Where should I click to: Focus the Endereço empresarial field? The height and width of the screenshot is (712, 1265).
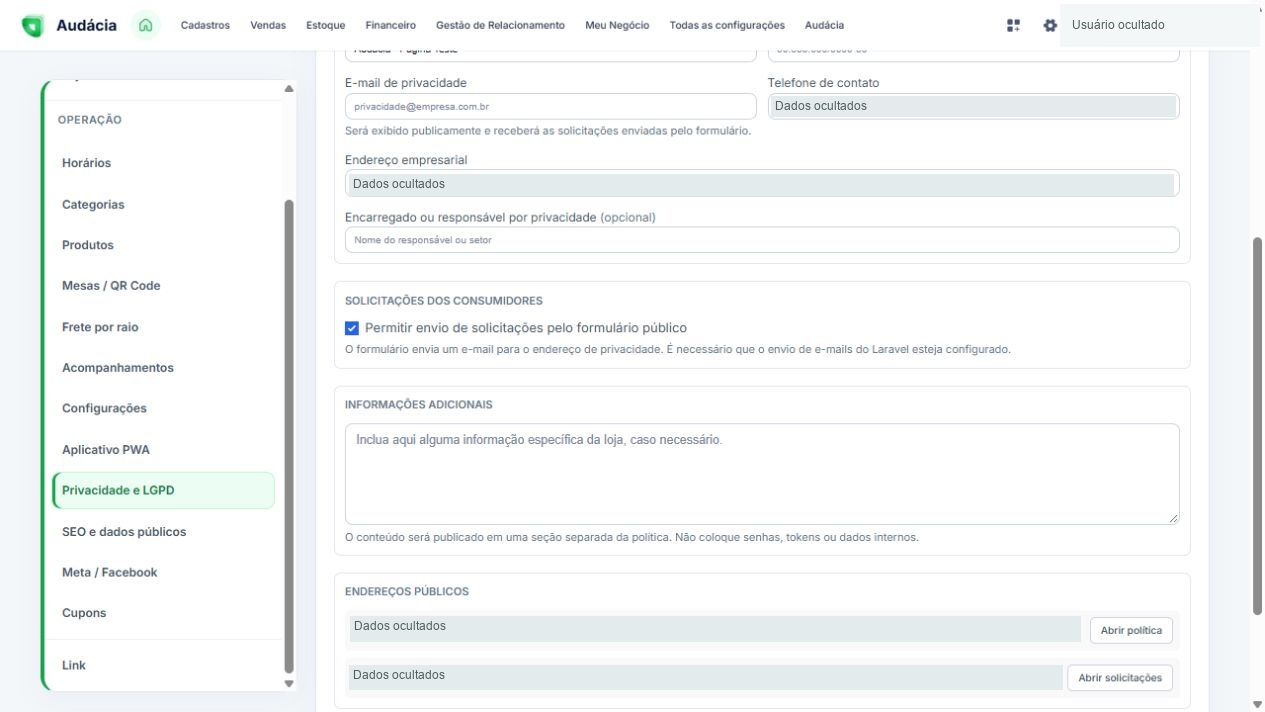pyautogui.click(x=762, y=184)
